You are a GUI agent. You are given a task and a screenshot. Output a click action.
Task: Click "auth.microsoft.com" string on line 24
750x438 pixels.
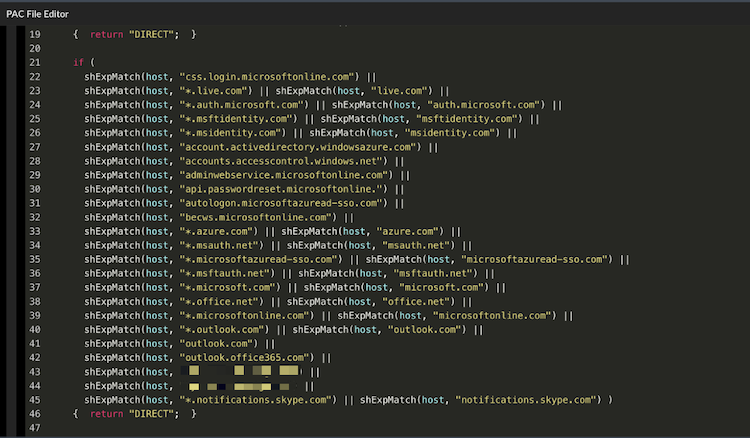486,105
